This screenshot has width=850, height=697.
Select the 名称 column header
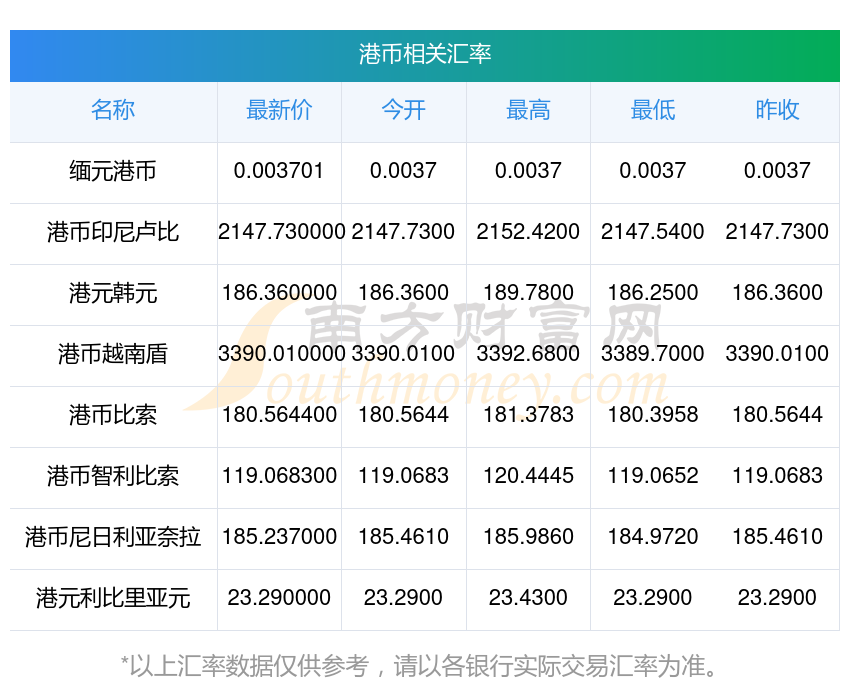(x=113, y=110)
